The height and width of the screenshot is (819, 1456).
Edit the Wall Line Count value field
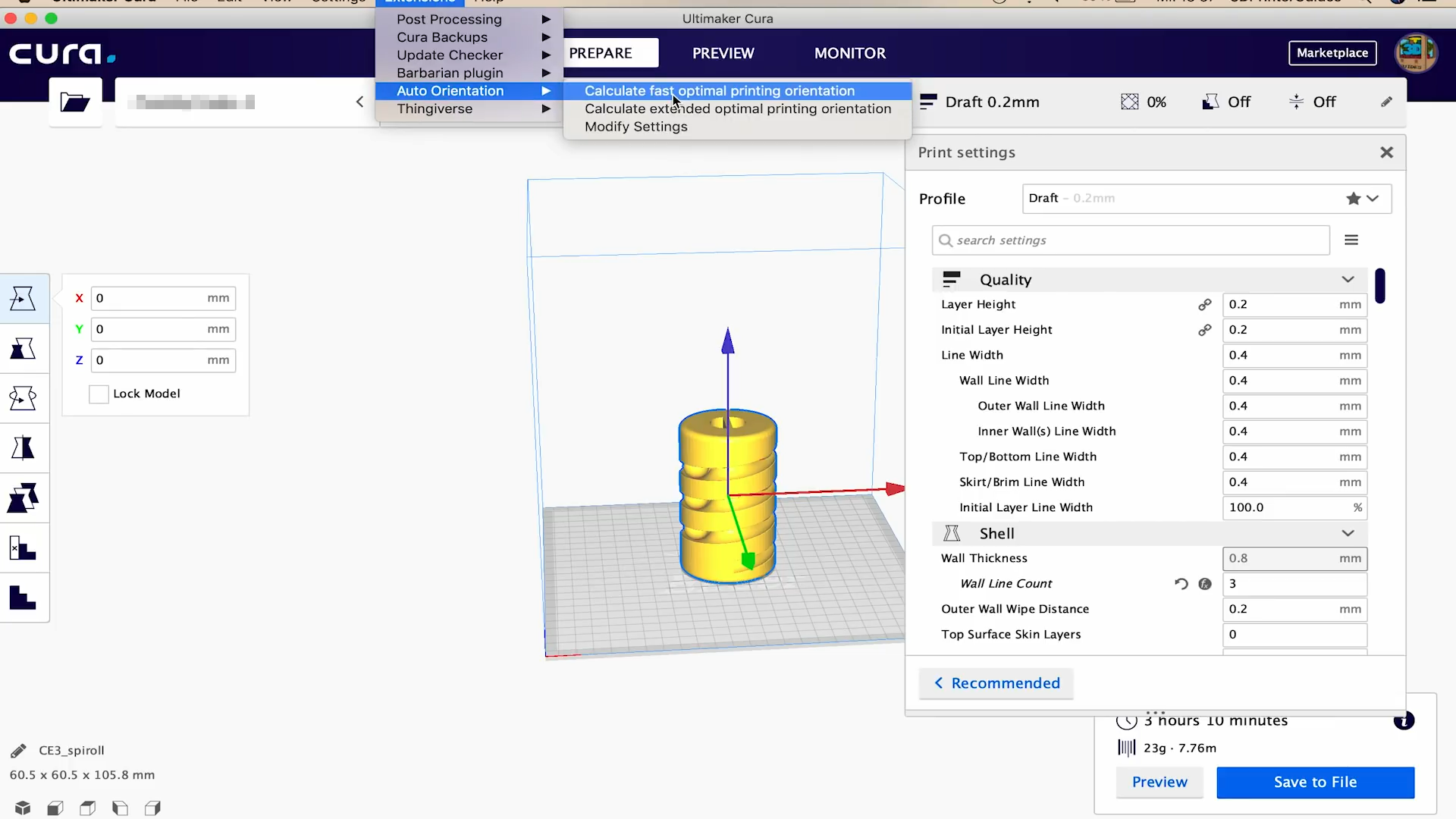point(1294,584)
